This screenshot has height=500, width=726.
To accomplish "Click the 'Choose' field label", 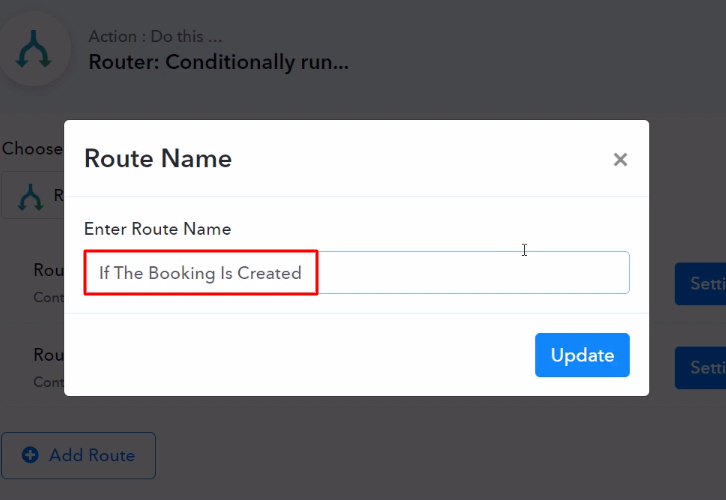I will (x=32, y=149).
